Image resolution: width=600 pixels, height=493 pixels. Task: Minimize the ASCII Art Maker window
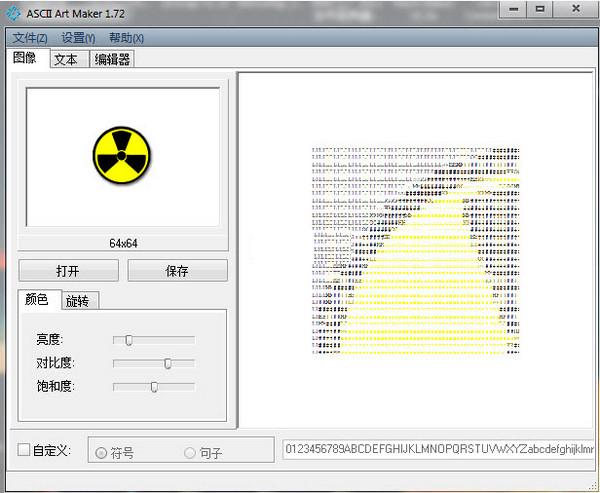coord(514,9)
